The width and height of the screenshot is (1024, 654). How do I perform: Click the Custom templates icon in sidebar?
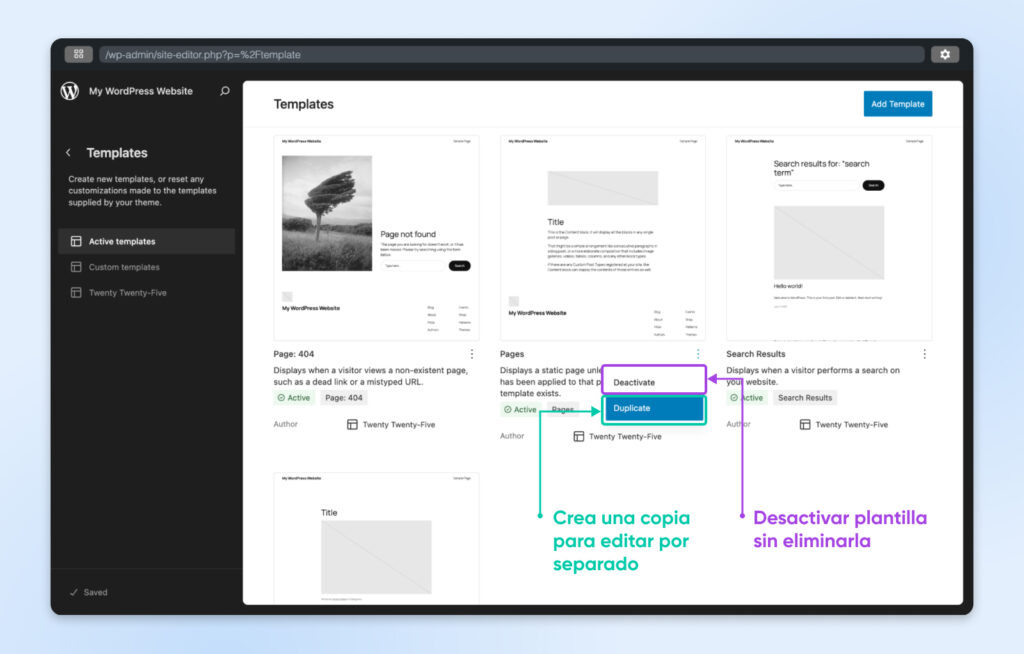point(77,266)
